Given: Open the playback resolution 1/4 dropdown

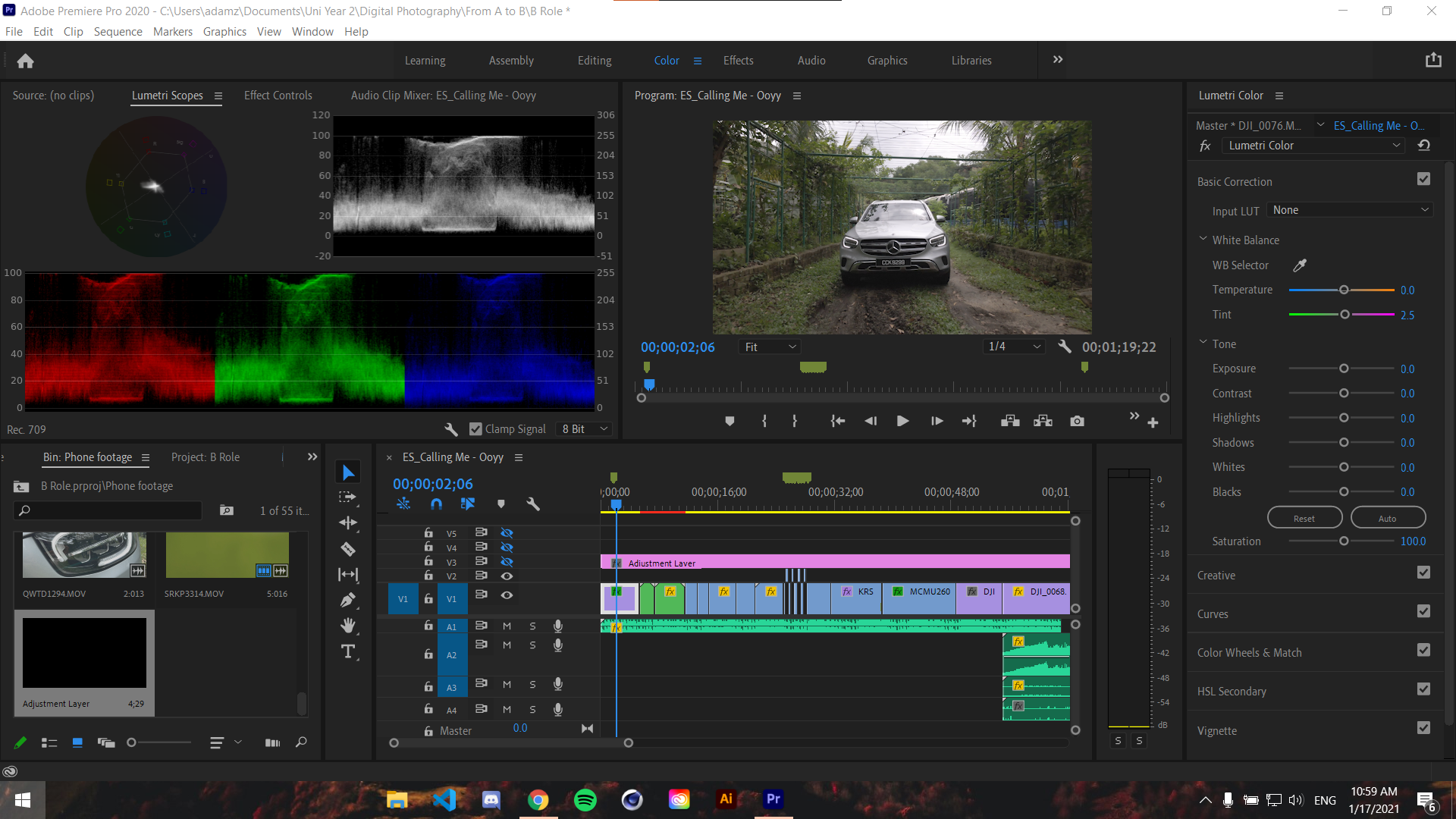Looking at the screenshot, I should (x=1014, y=347).
